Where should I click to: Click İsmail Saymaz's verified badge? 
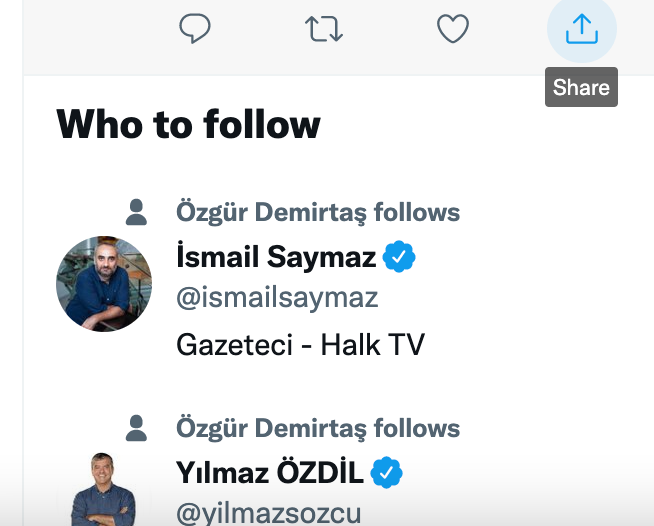click(x=399, y=257)
